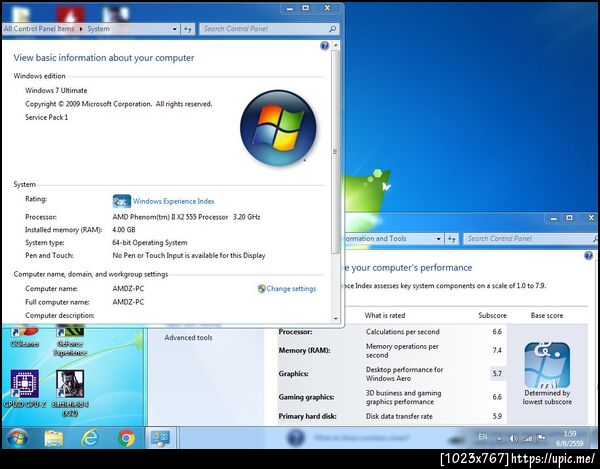The width and height of the screenshot is (600, 469).
Task: Open Advanced tools link
Action: click(x=188, y=337)
